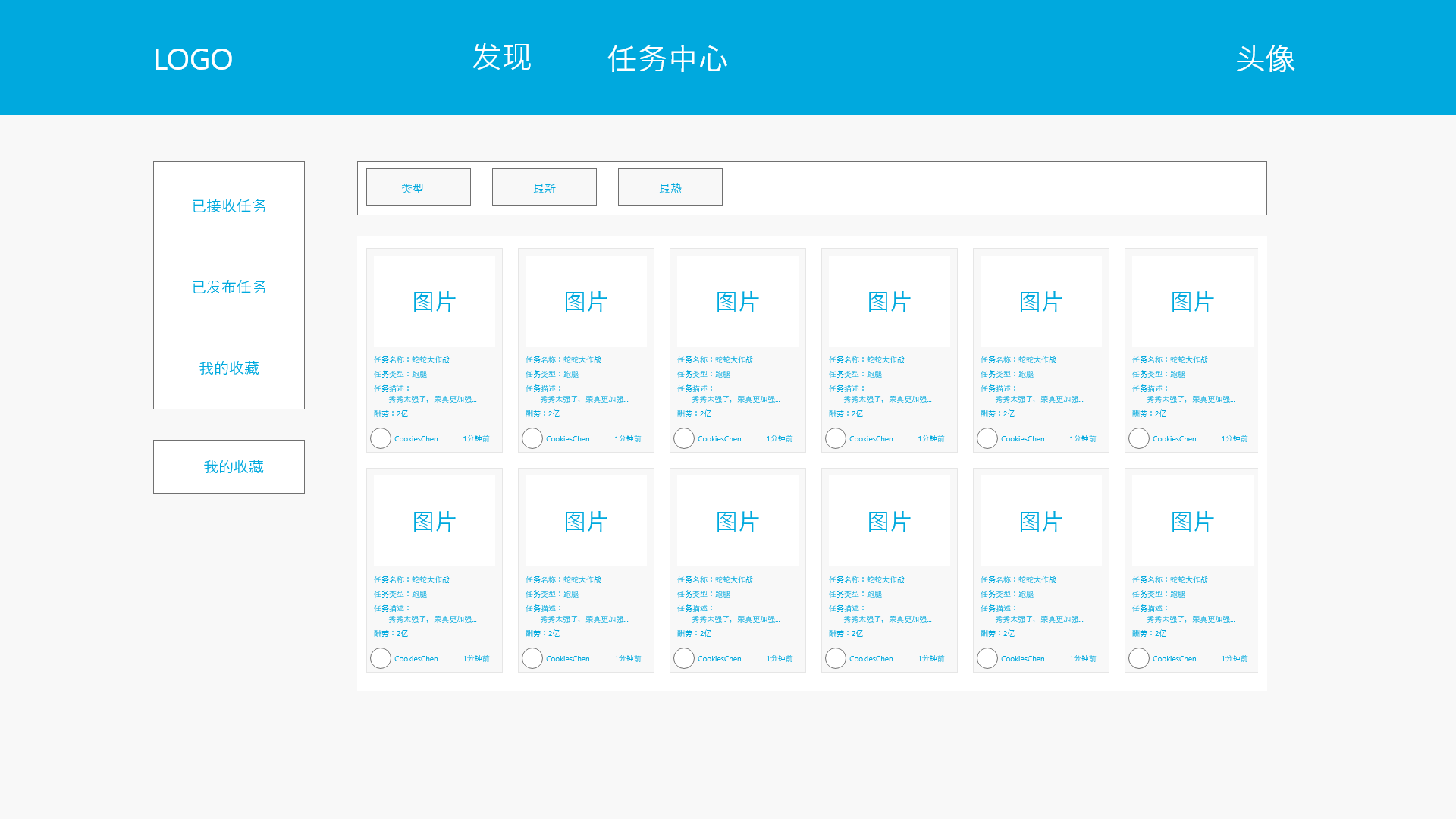Open the 图片 thumbnail of the first card in the top row
Image resolution: width=1456 pixels, height=819 pixels.
tap(435, 301)
